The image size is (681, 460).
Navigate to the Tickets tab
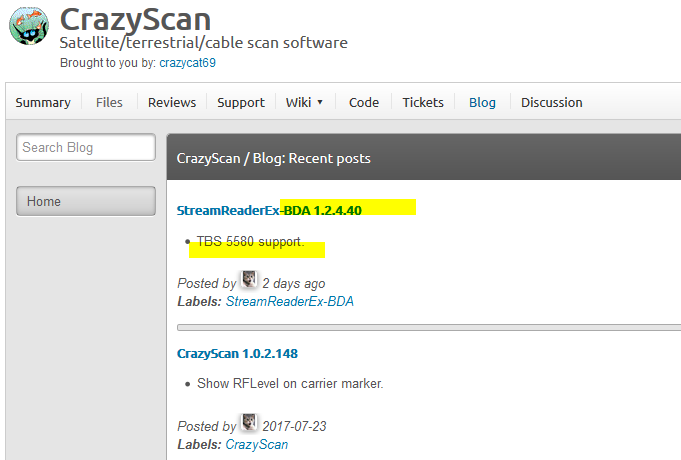coord(423,102)
